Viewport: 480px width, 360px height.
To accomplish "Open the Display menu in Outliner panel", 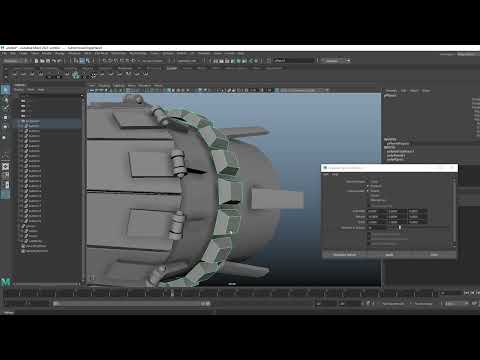I will [19, 90].
